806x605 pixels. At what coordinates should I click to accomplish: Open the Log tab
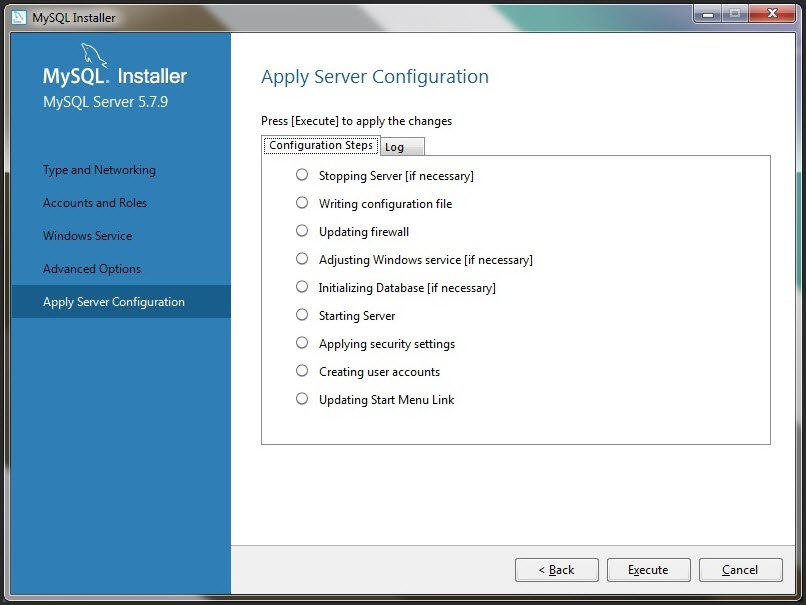tap(402, 147)
